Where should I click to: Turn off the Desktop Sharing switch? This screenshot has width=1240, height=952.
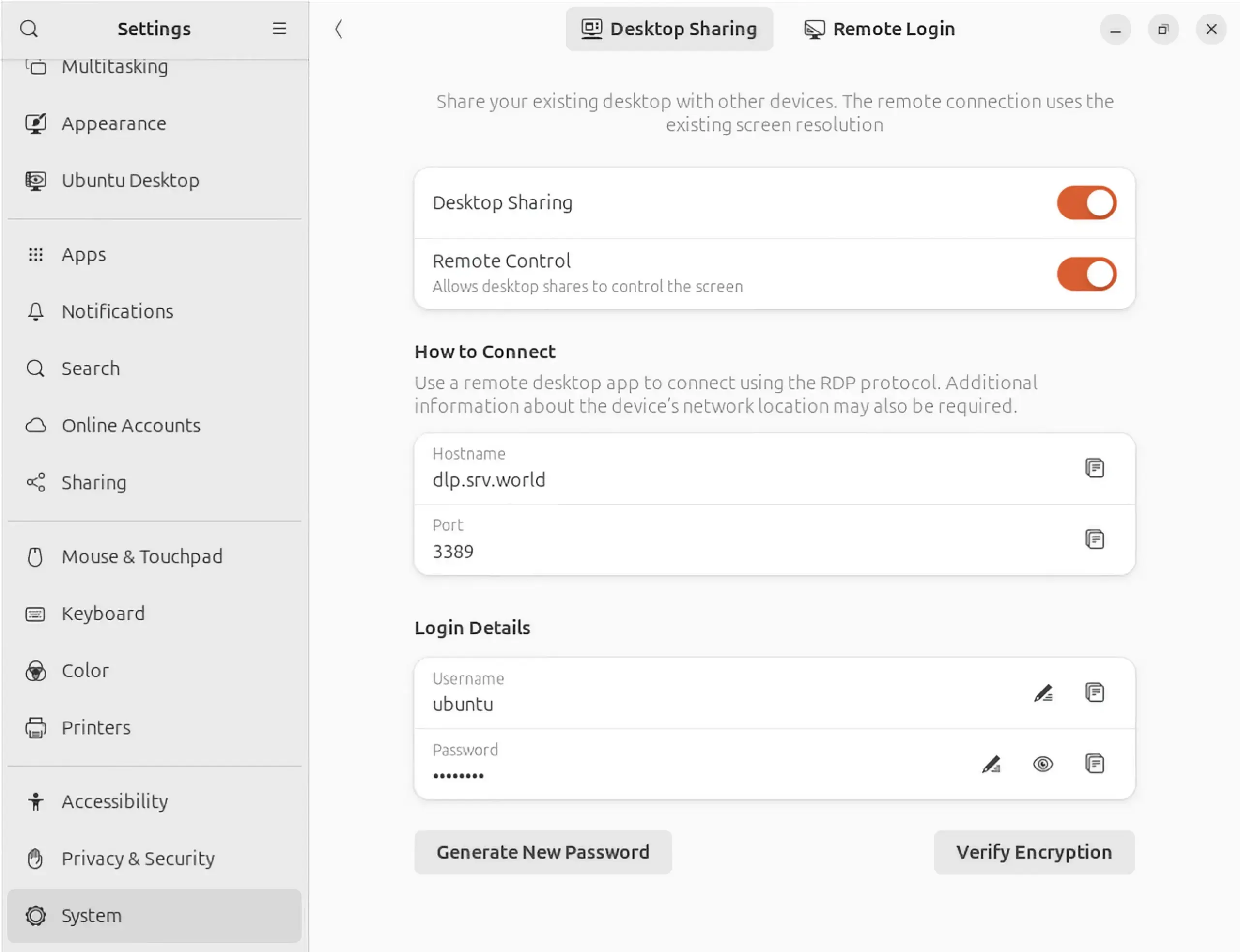[x=1086, y=203]
